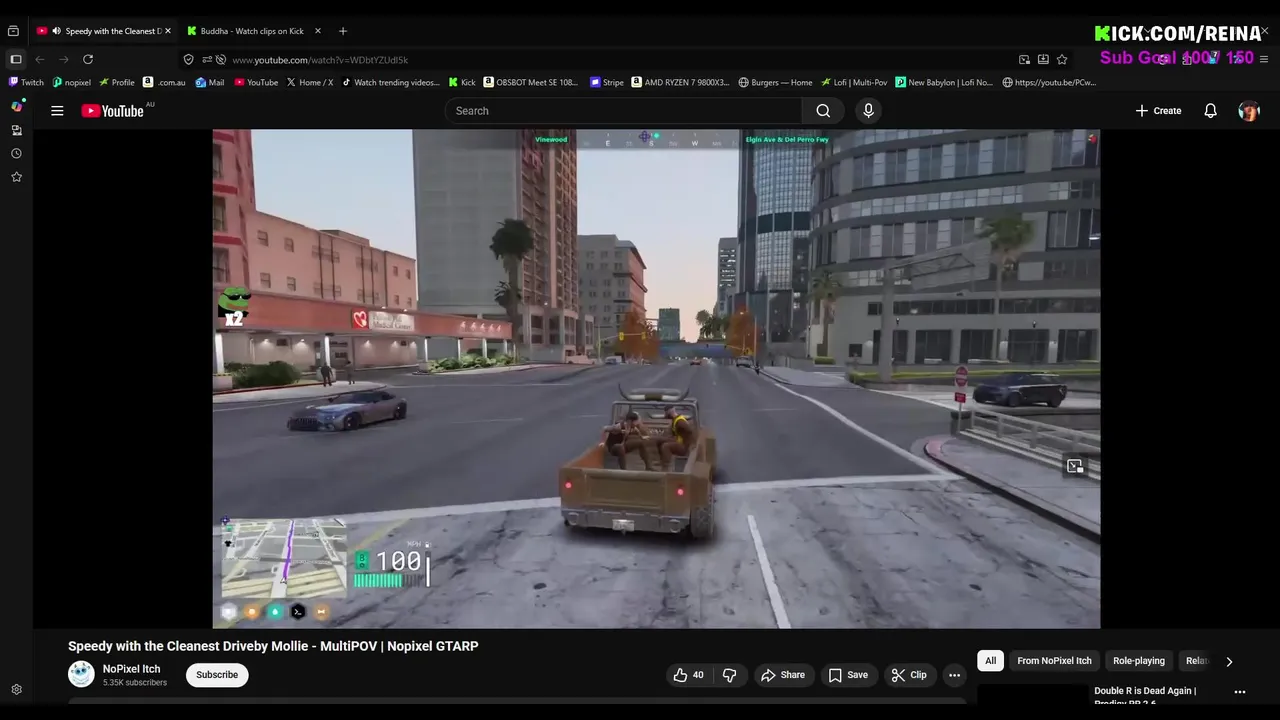
Task: Click the Save button
Action: click(848, 675)
